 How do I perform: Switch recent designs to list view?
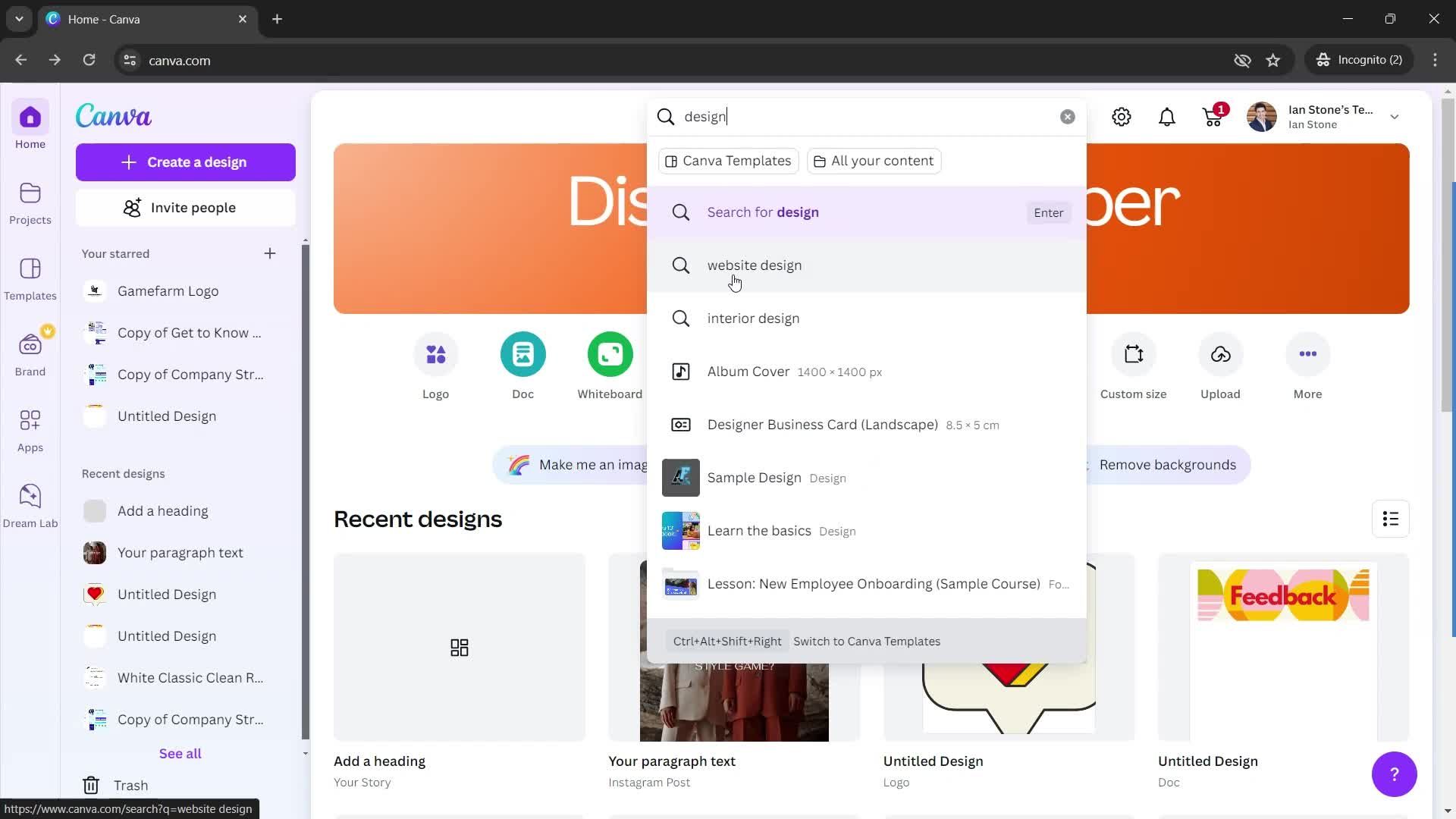(x=1391, y=519)
